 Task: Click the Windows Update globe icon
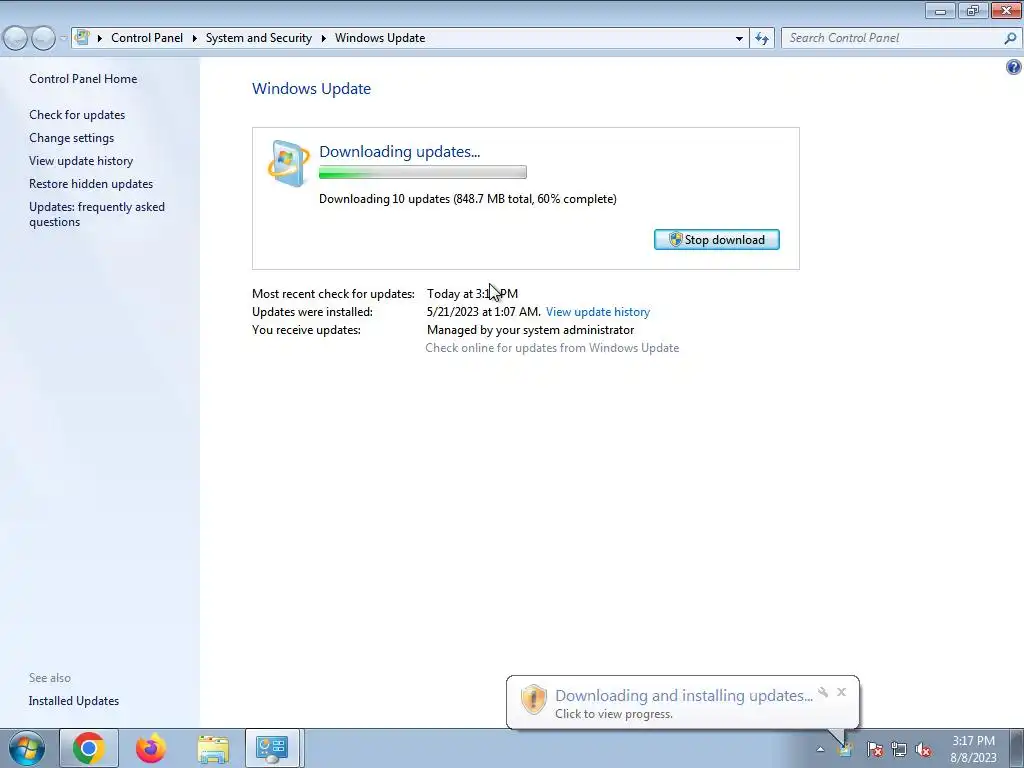click(288, 163)
